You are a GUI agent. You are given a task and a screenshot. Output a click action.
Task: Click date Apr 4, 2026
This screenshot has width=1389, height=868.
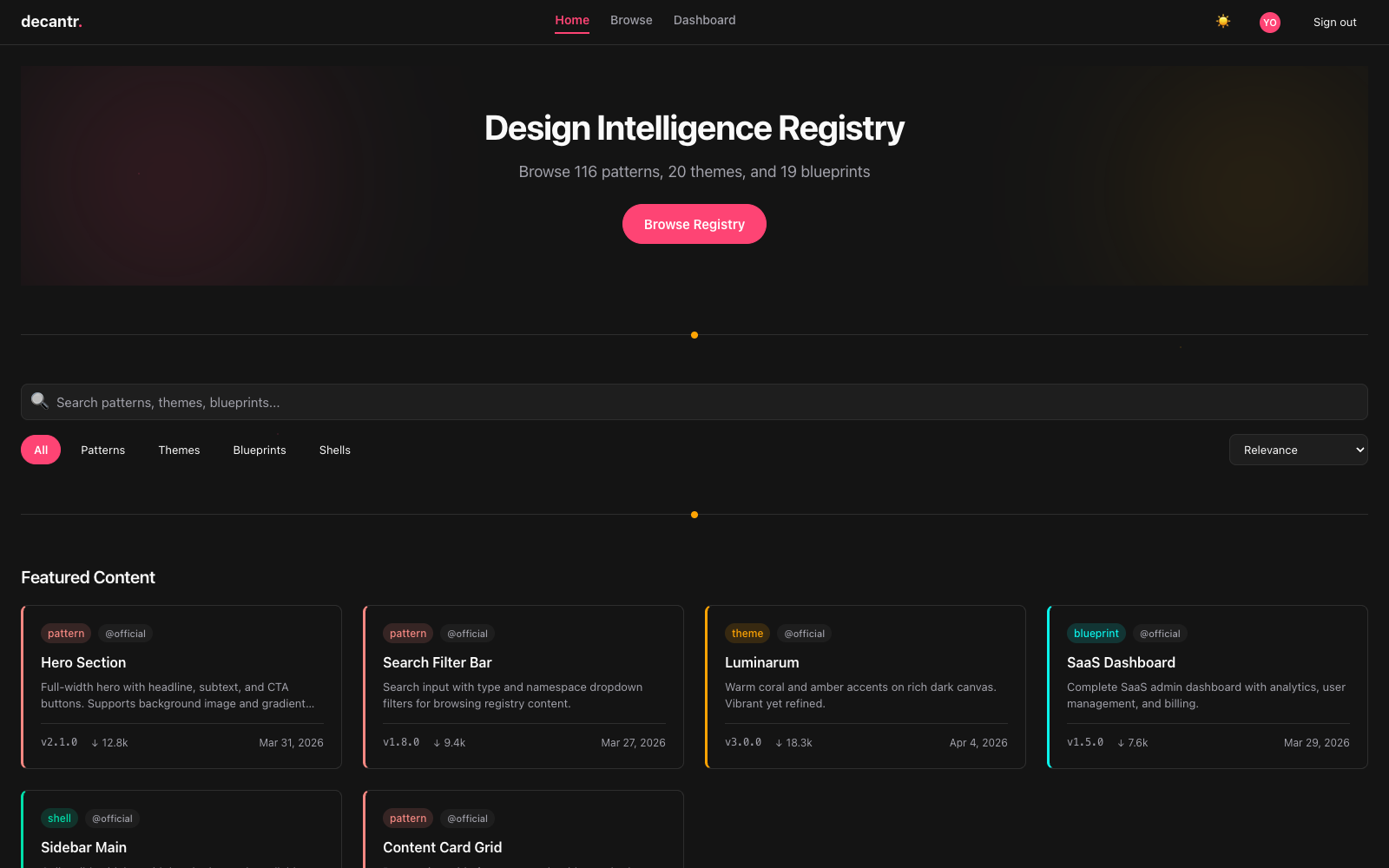click(978, 743)
